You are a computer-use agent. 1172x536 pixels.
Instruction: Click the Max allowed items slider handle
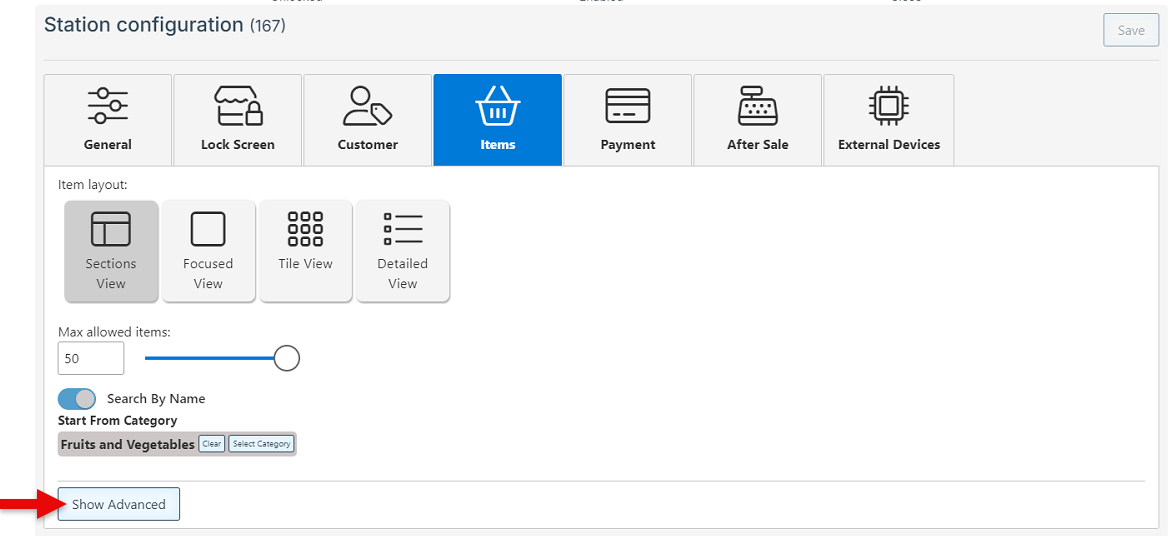[287, 358]
